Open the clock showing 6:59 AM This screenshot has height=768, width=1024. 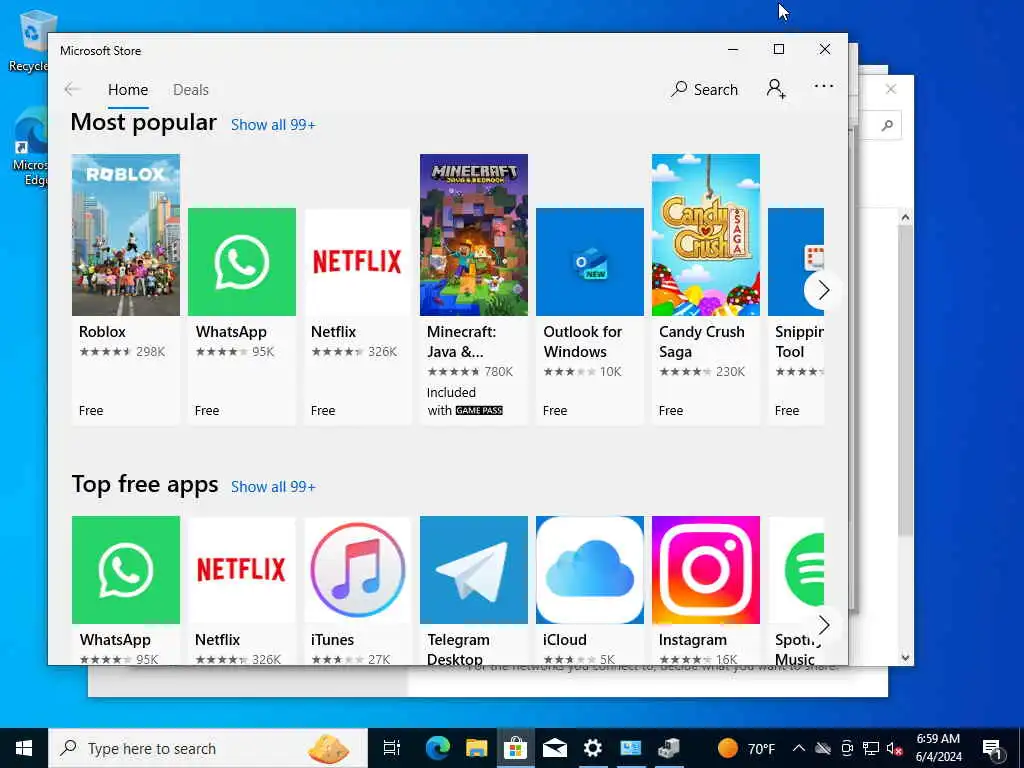tap(938, 748)
